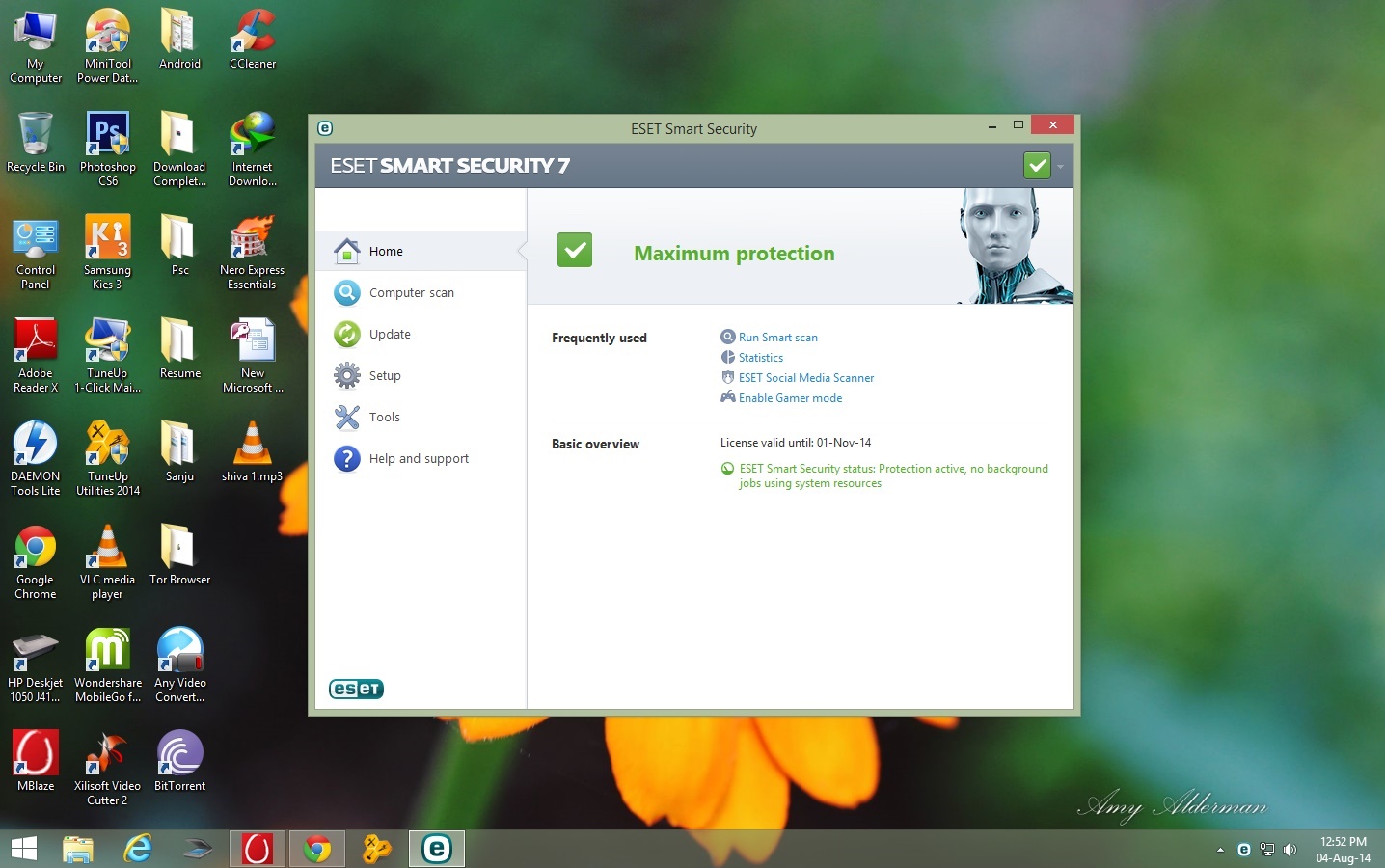Select VLC media player desktop shortcut
This screenshot has height=868, width=1385.
coord(108,562)
